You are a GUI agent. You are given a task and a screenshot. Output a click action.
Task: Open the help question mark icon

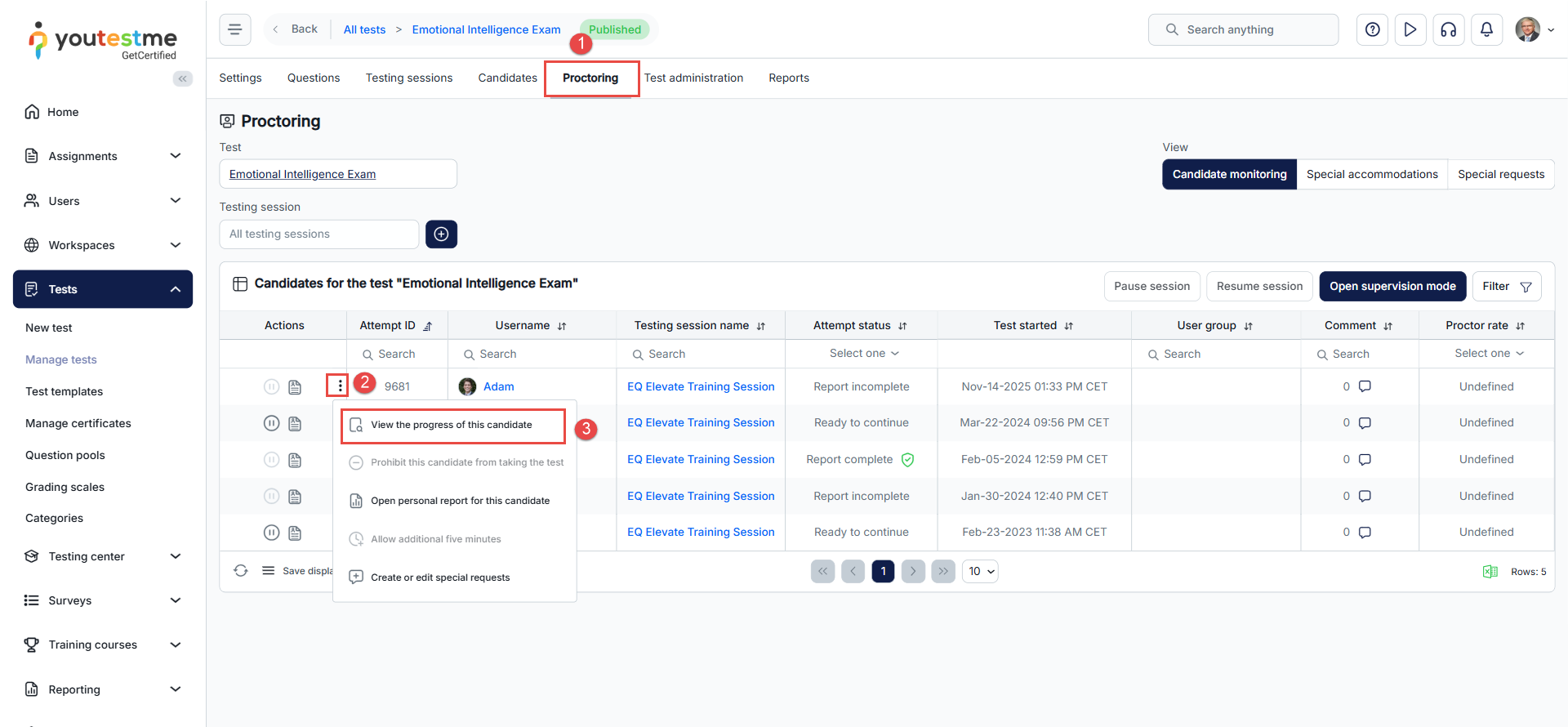pos(1372,30)
